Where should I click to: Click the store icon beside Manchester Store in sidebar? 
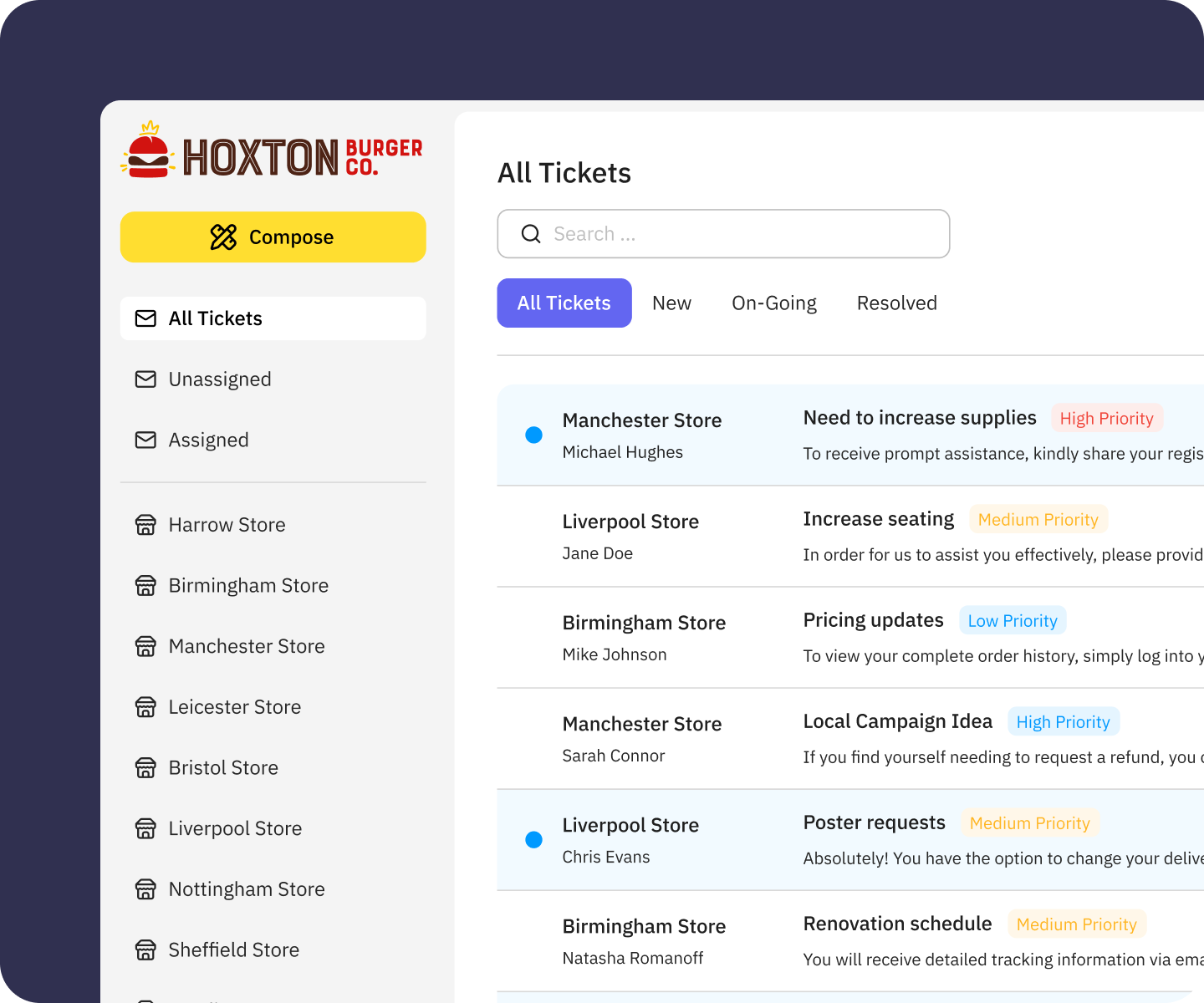(145, 646)
